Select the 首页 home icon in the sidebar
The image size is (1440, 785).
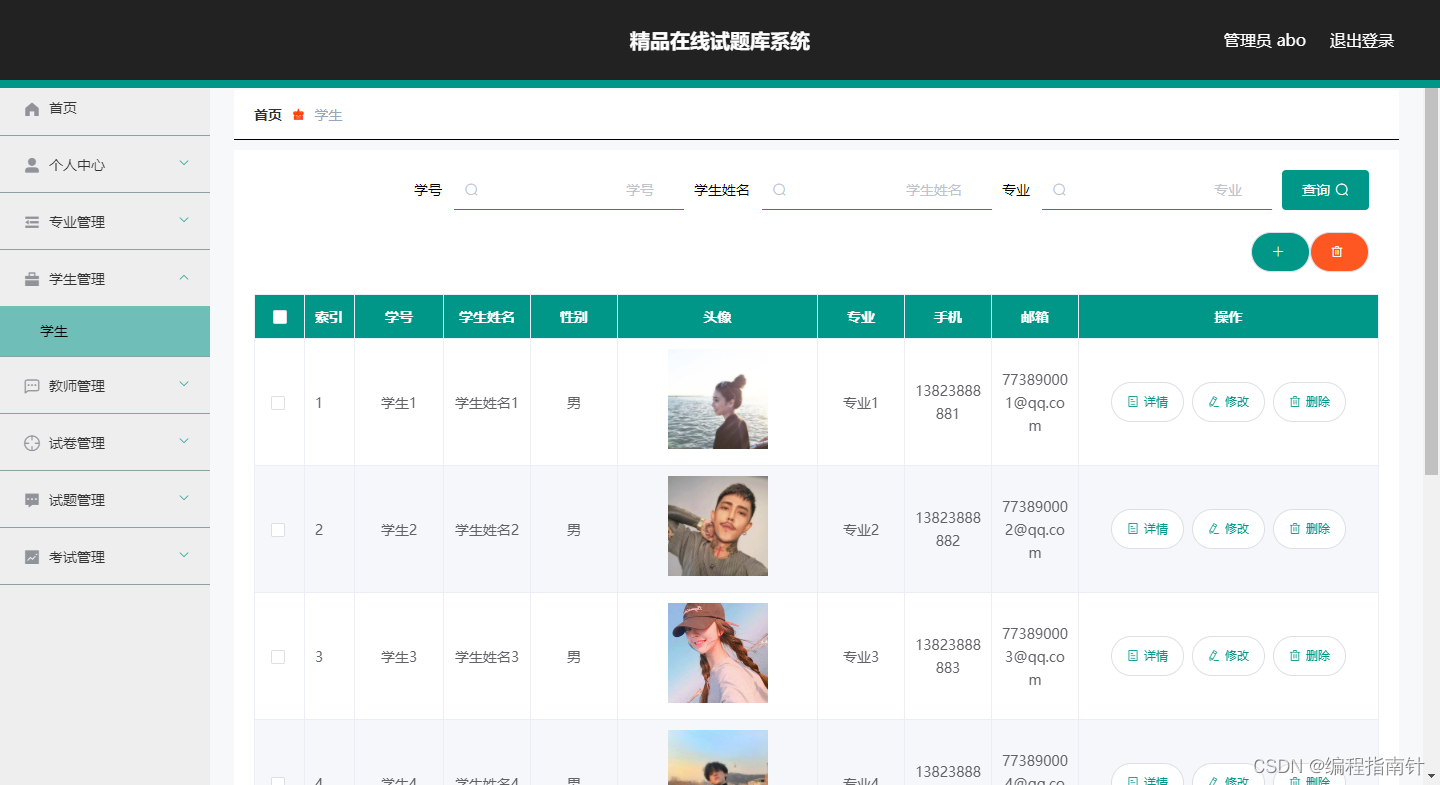click(x=30, y=108)
